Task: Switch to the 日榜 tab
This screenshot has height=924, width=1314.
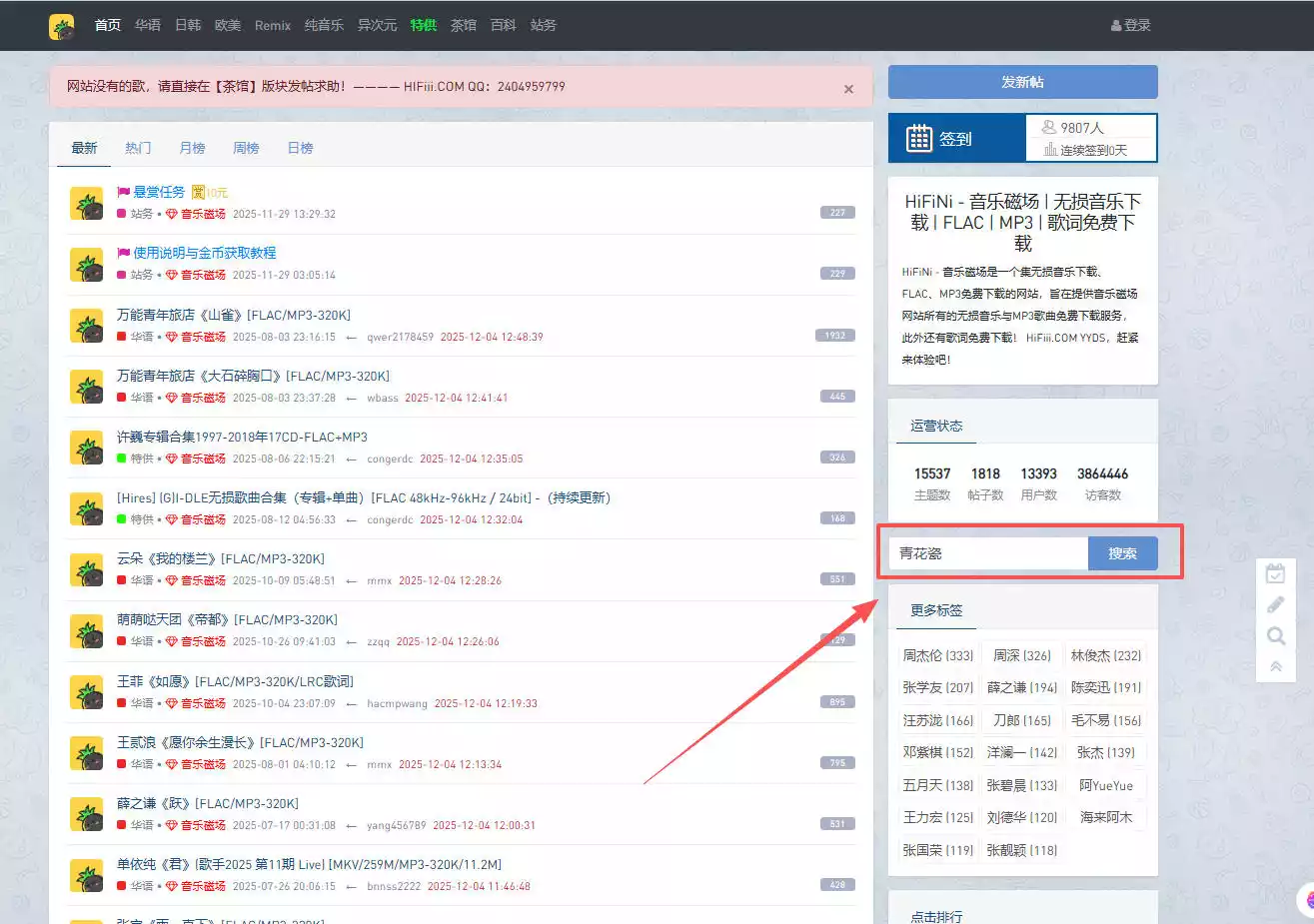Action: point(300,148)
